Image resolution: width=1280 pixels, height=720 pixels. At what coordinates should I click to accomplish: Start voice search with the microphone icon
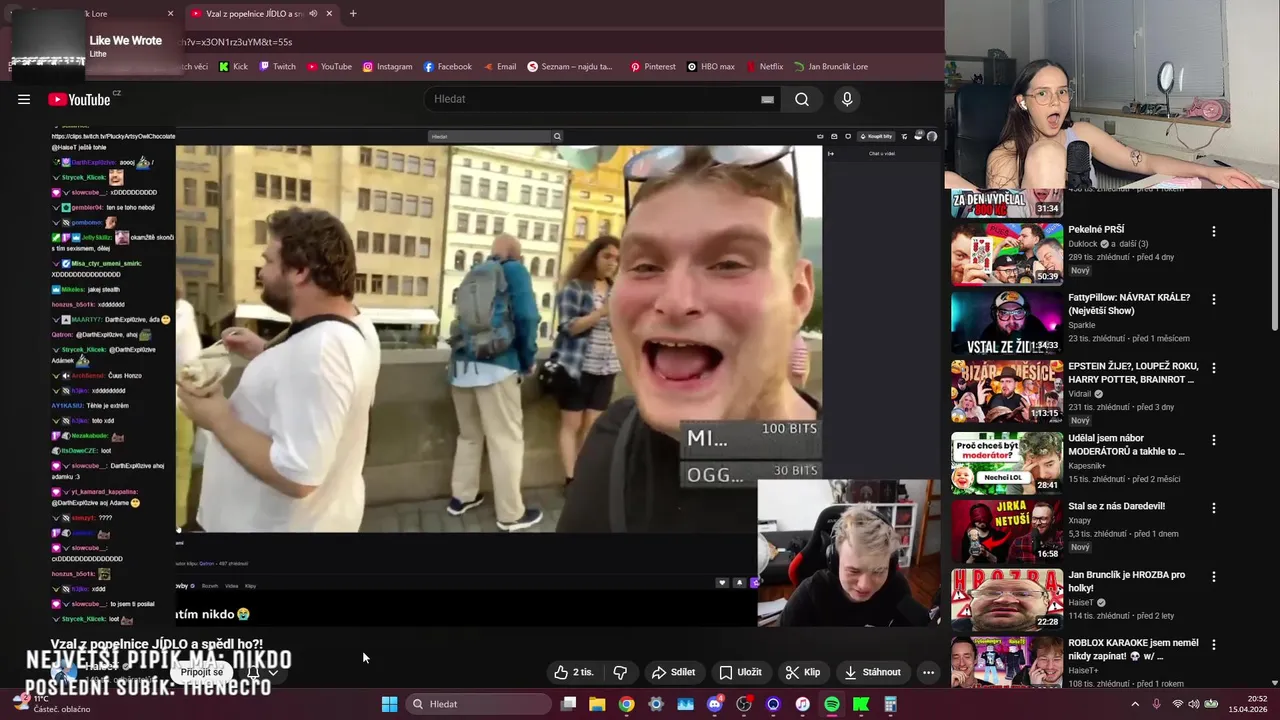(x=847, y=99)
